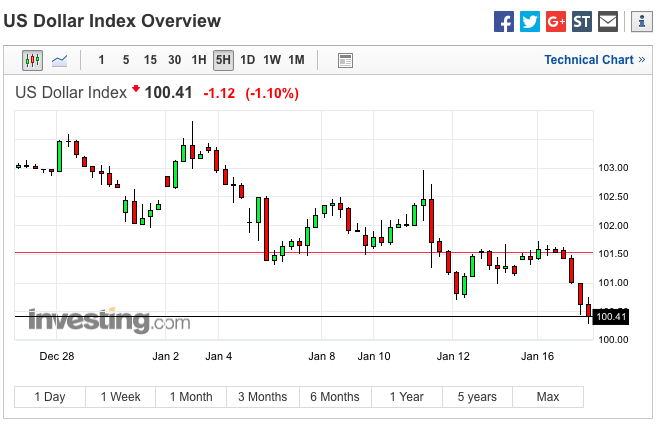Show the 1 Day range
Screen dimensions: 661x431
point(50,397)
